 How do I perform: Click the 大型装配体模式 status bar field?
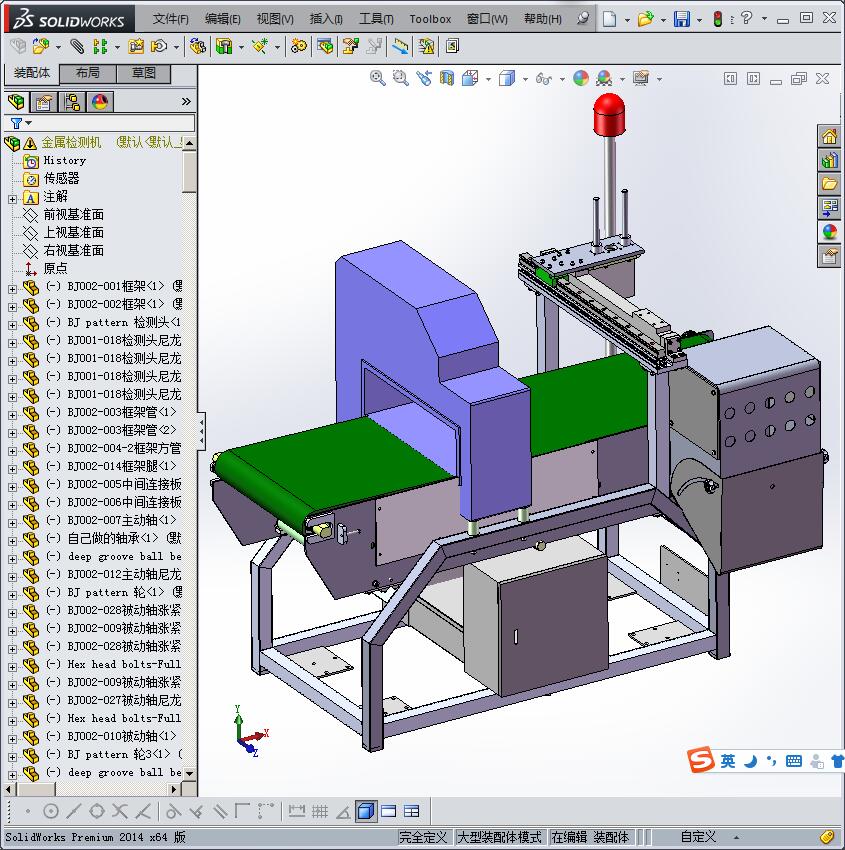tap(499, 837)
